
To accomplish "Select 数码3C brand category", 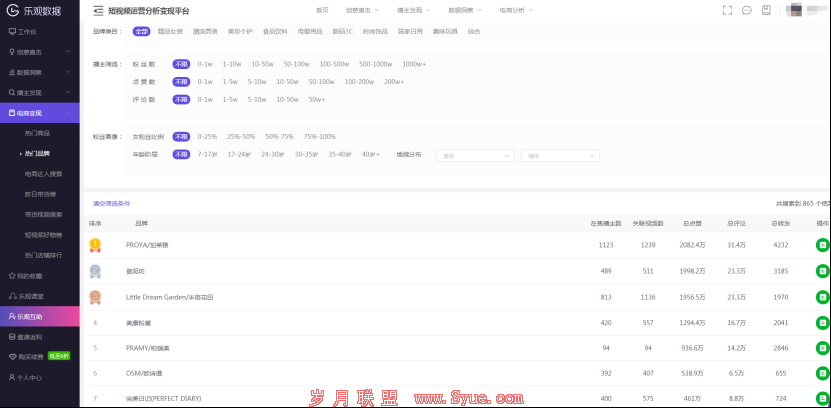I will [342, 31].
